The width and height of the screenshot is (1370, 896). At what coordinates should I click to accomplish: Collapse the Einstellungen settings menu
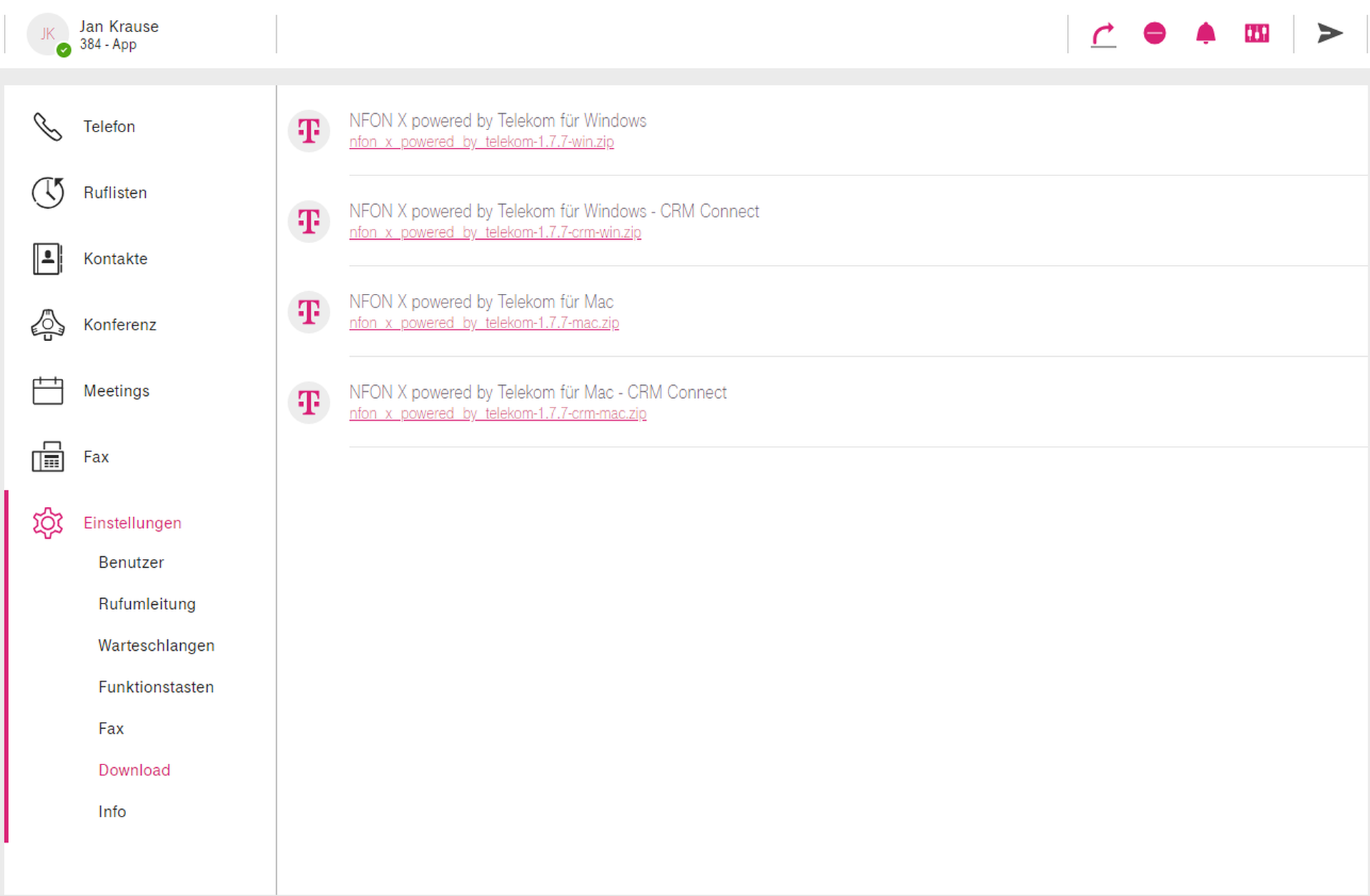[x=132, y=523]
